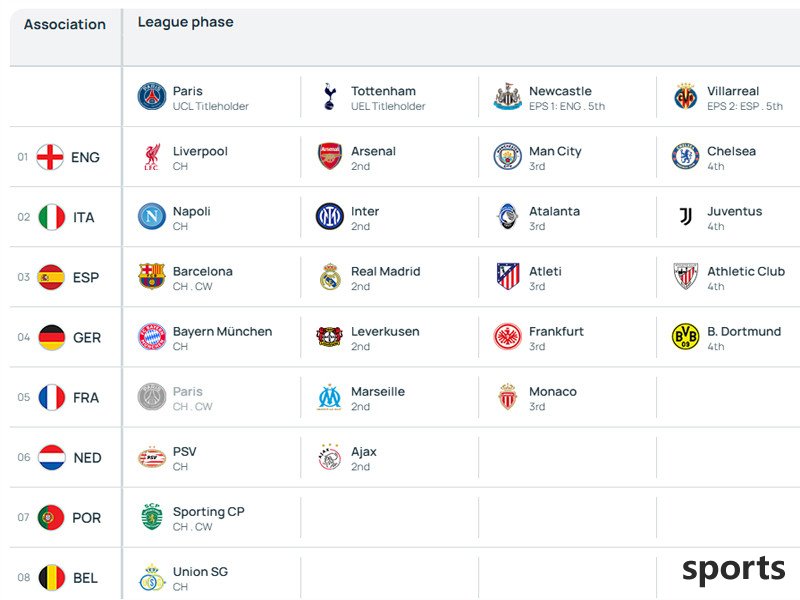Select the Portugal flag icon
This screenshot has height=600, width=800.
click(51, 517)
